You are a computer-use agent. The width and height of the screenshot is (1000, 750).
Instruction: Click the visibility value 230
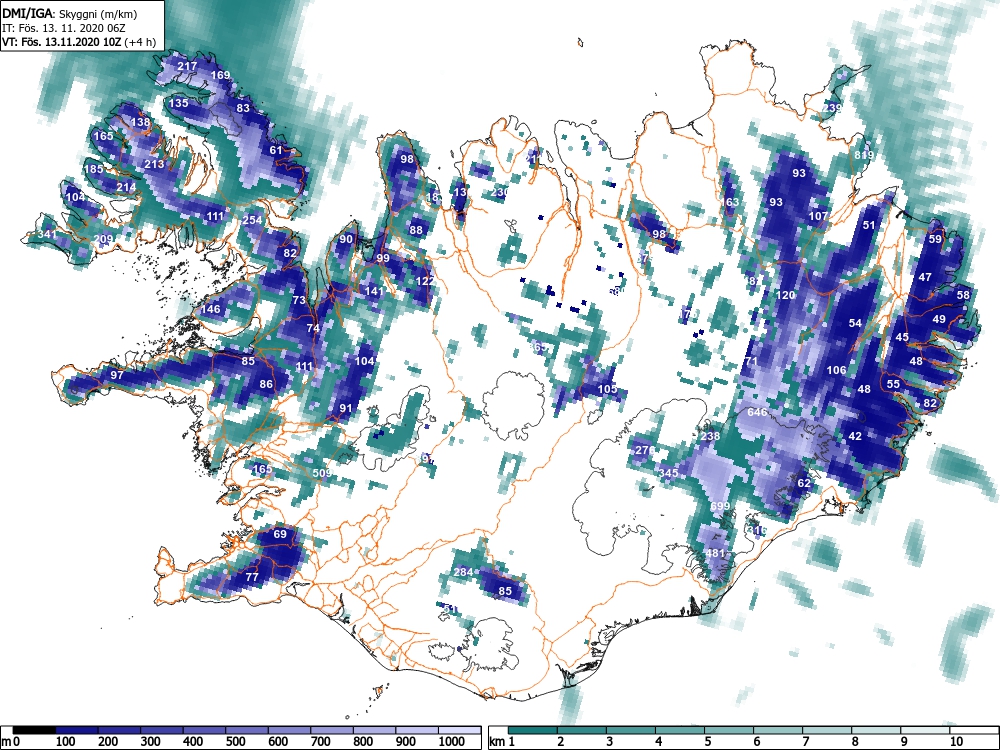501,192
